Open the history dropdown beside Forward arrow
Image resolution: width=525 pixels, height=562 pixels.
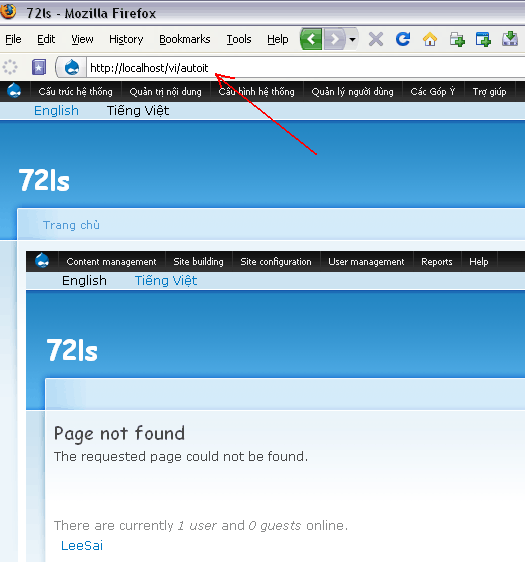tap(353, 39)
